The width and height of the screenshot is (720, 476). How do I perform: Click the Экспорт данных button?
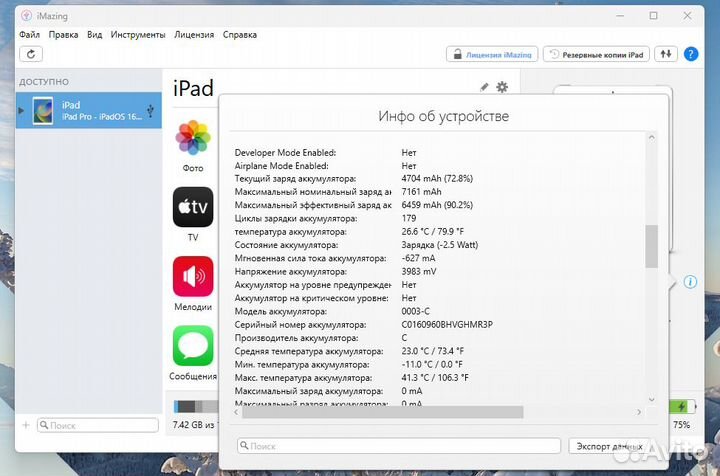tap(609, 446)
